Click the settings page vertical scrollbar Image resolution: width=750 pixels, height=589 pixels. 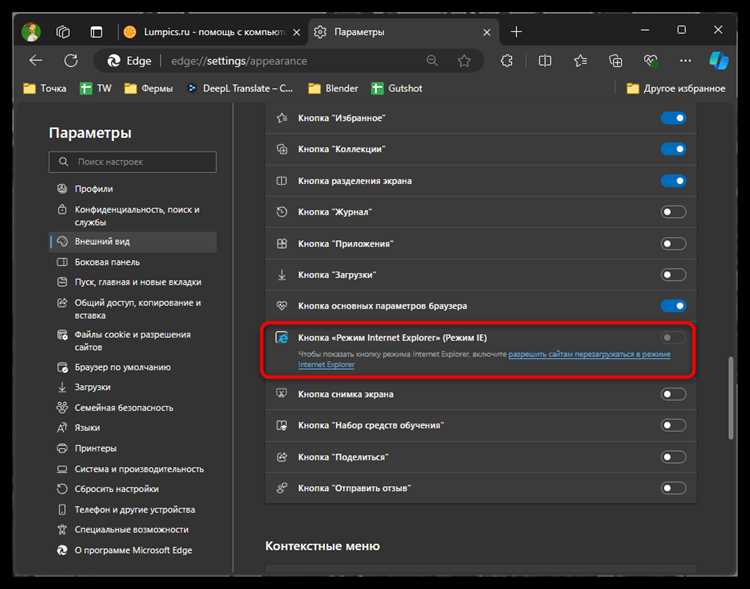[730, 397]
